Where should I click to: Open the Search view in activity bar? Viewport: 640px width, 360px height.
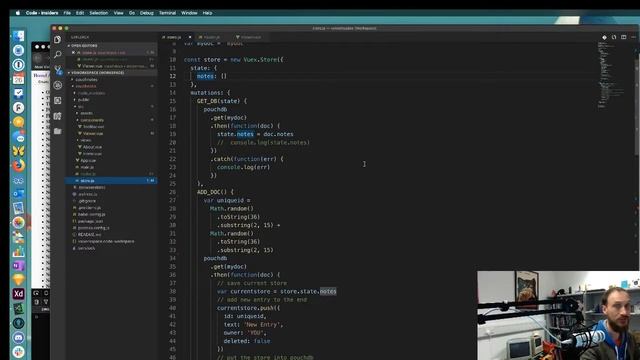(x=58, y=54)
